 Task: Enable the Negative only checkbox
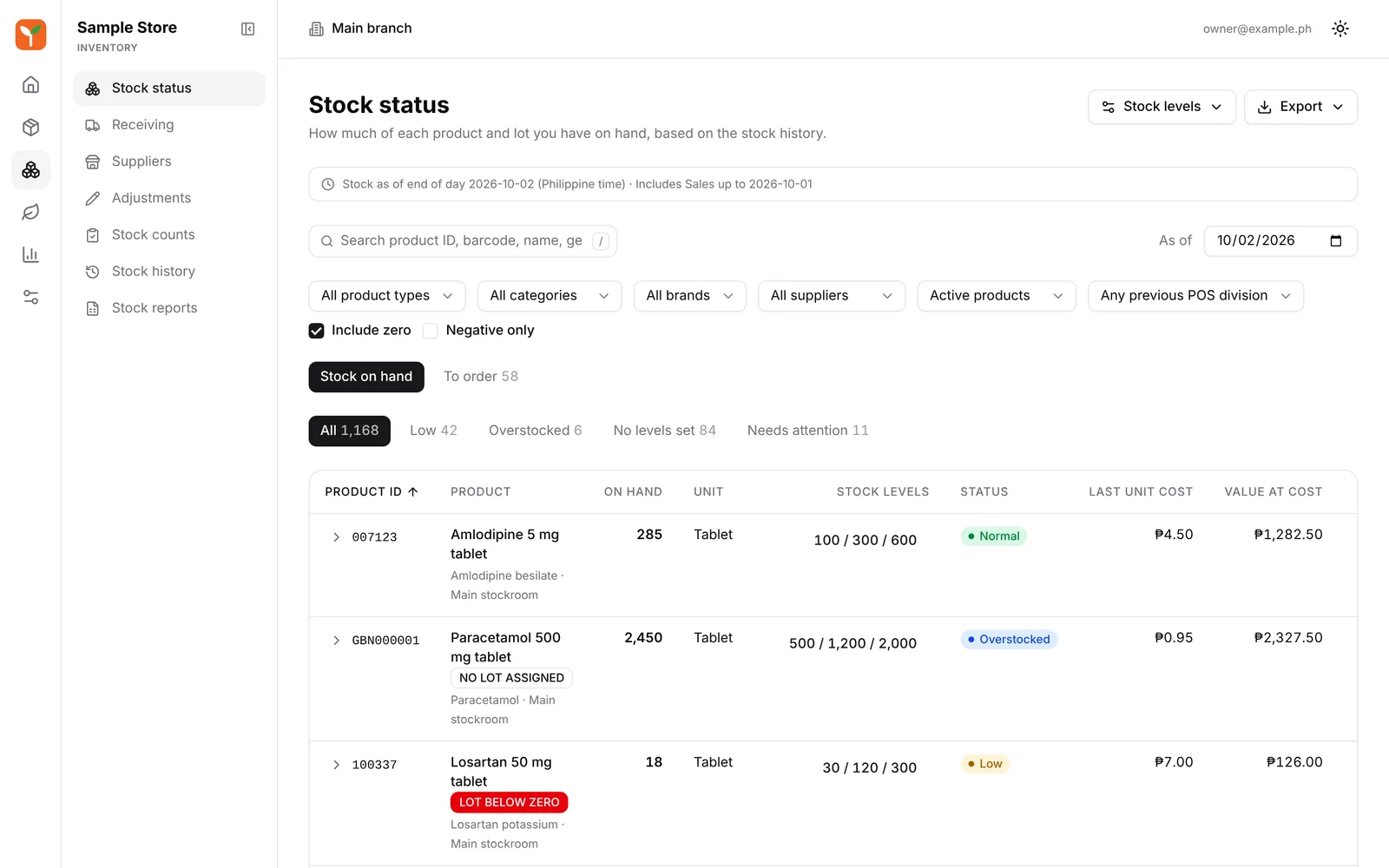tap(430, 331)
